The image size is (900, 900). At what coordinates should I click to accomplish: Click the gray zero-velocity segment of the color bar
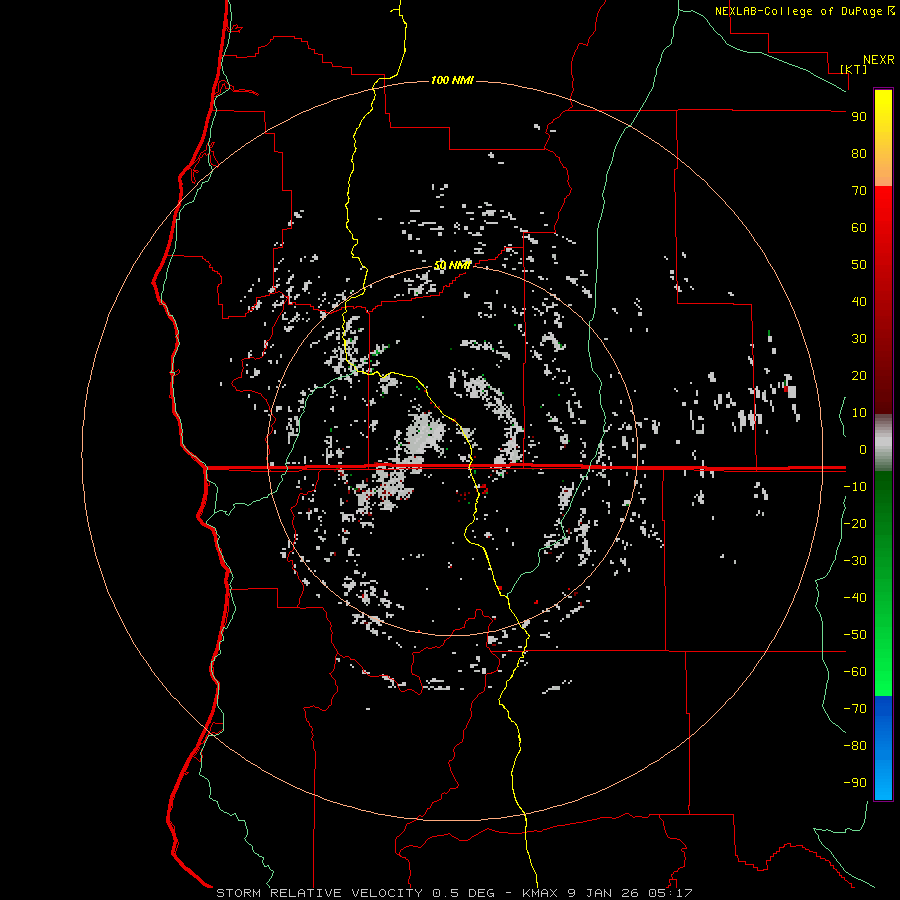tap(883, 443)
